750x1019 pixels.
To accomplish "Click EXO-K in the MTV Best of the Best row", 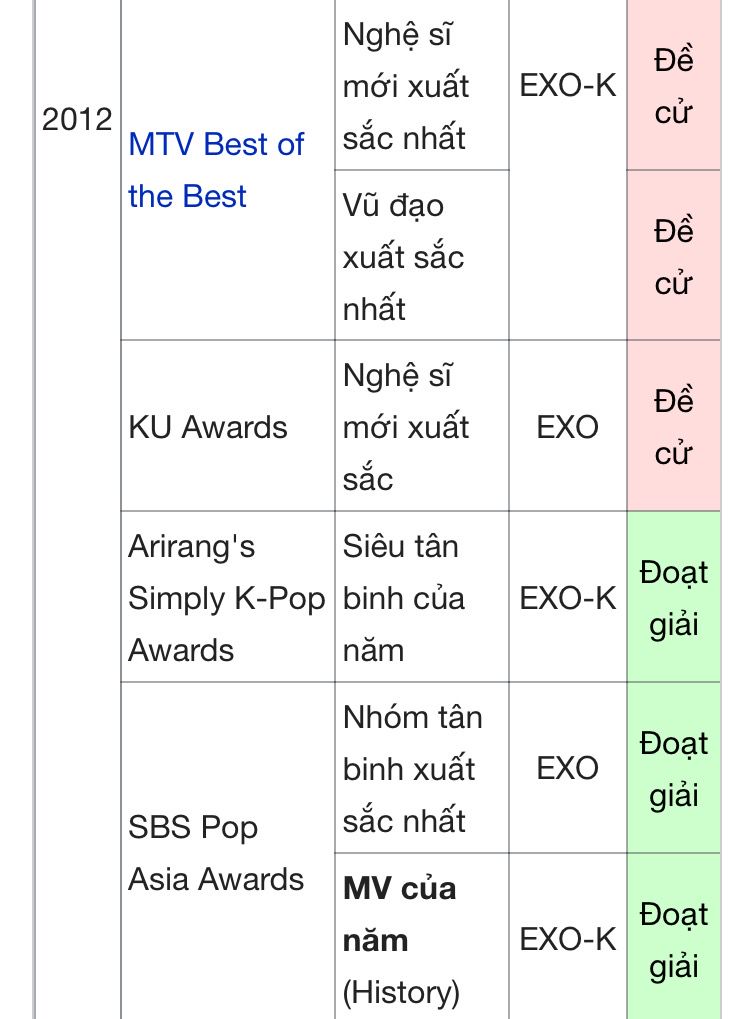I will coord(568,86).
